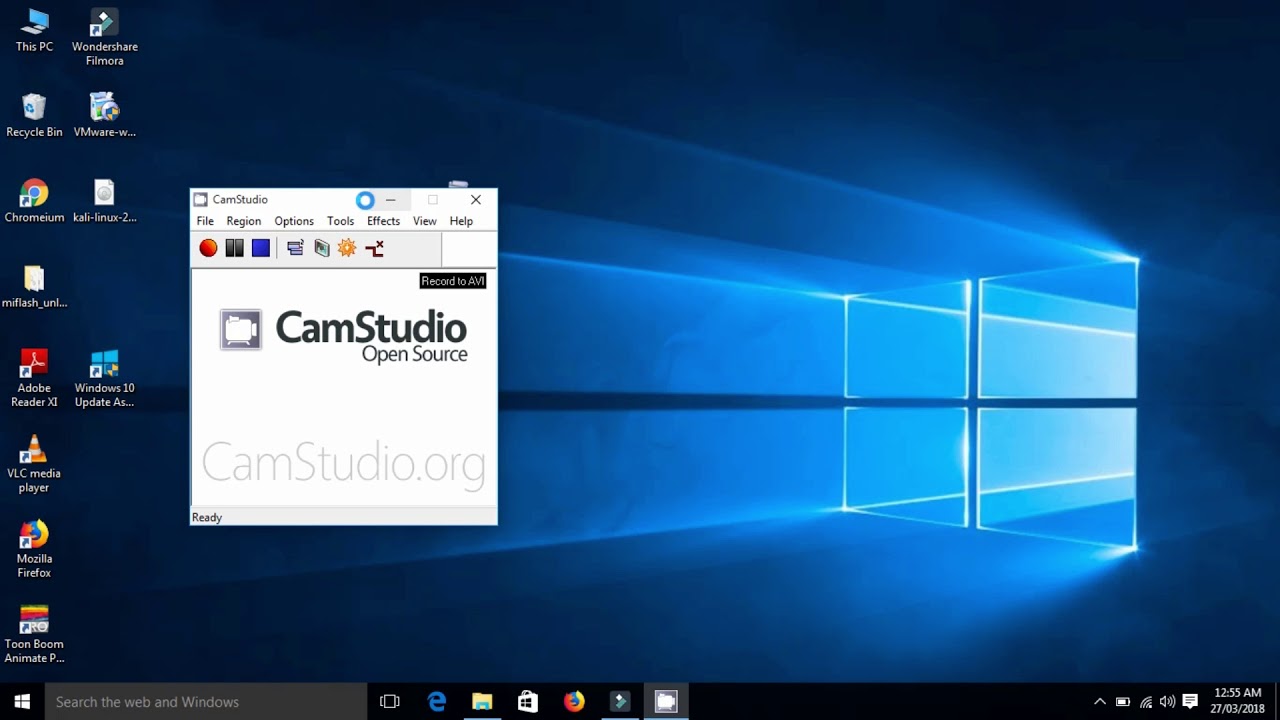The image size is (1280, 720).
Task: Select the Adobe Reader XI desktop shortcut
Action: coord(34,379)
